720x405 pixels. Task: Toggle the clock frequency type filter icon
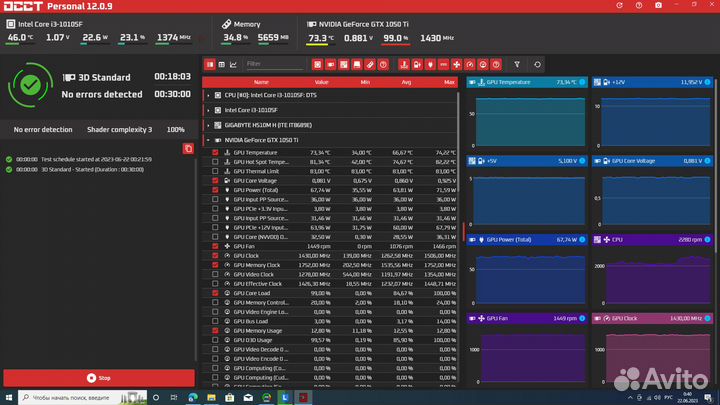tap(470, 64)
